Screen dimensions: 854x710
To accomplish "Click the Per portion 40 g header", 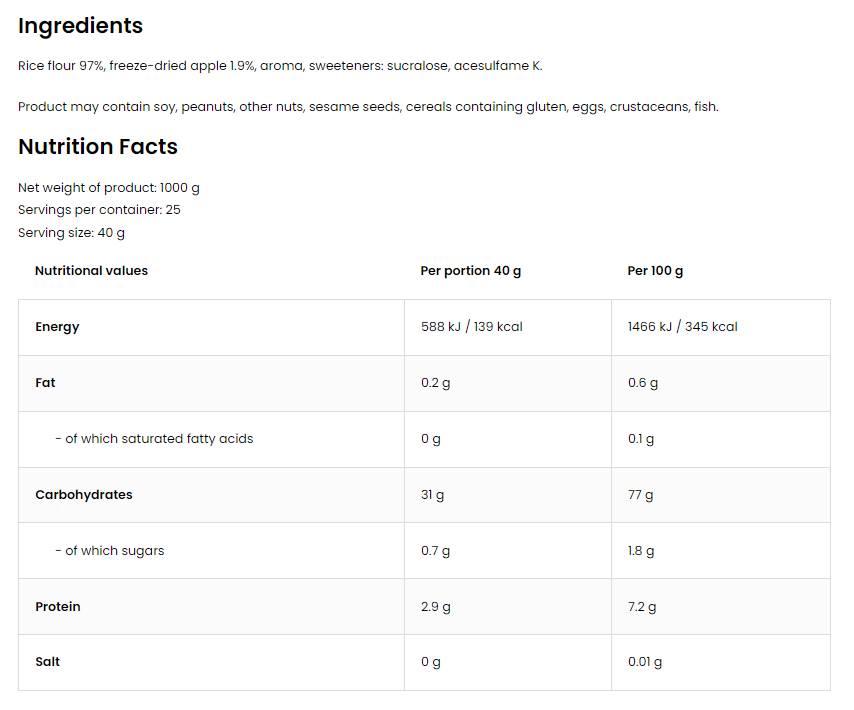I will (x=470, y=271).
